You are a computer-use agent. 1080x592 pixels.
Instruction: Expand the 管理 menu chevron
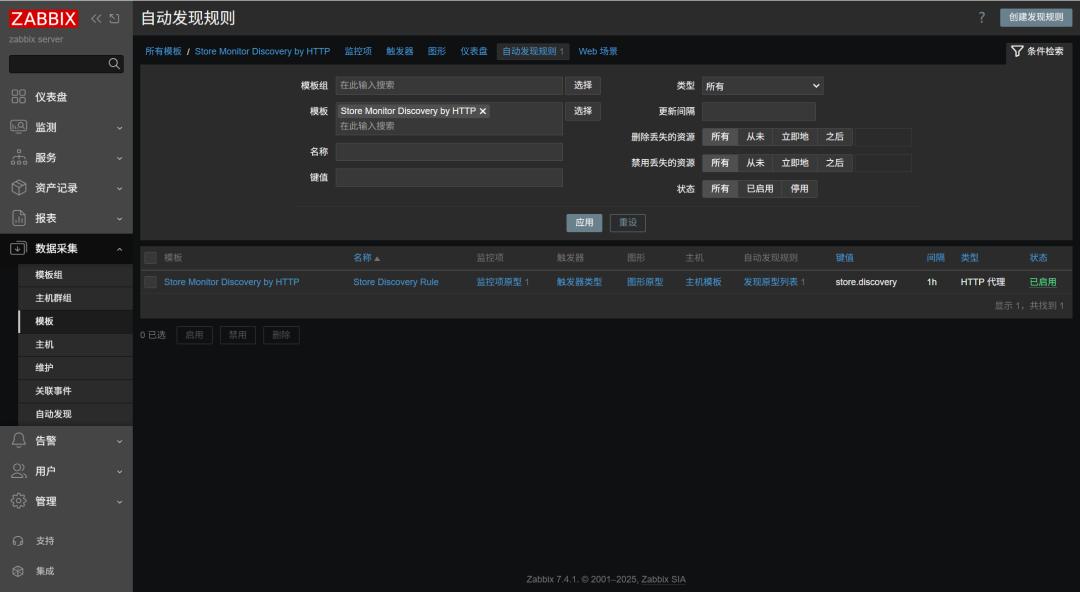click(119, 502)
